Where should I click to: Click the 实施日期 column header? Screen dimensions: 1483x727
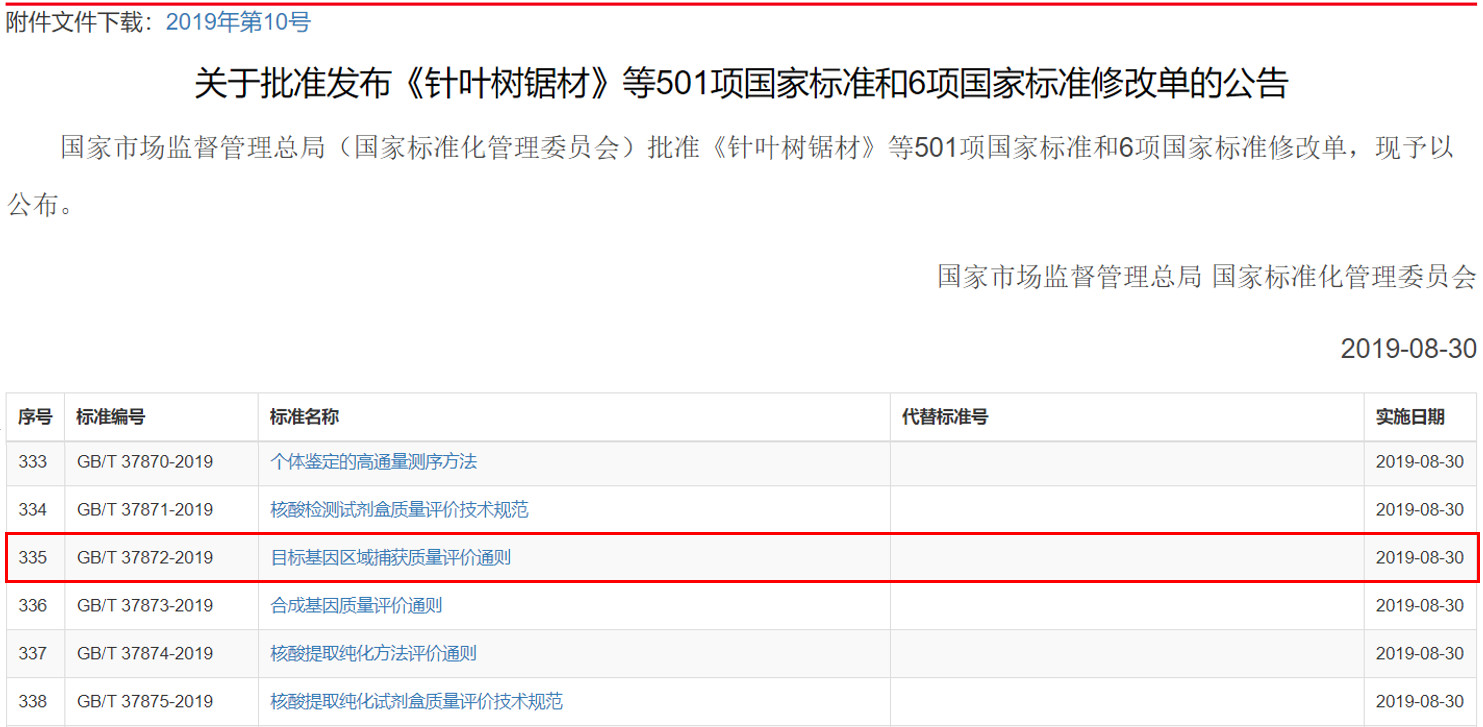point(1410,417)
